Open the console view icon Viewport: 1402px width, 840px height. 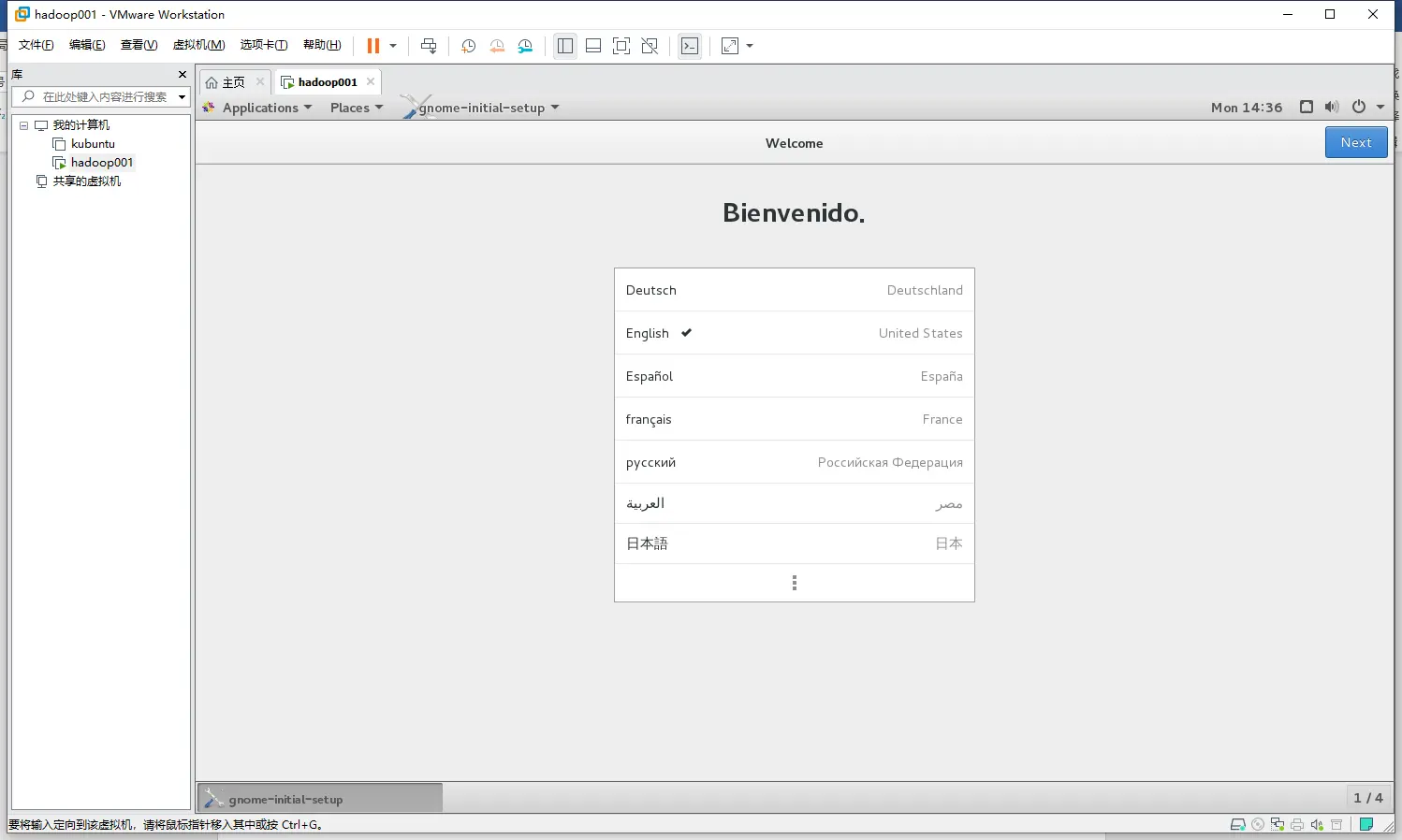click(x=690, y=46)
